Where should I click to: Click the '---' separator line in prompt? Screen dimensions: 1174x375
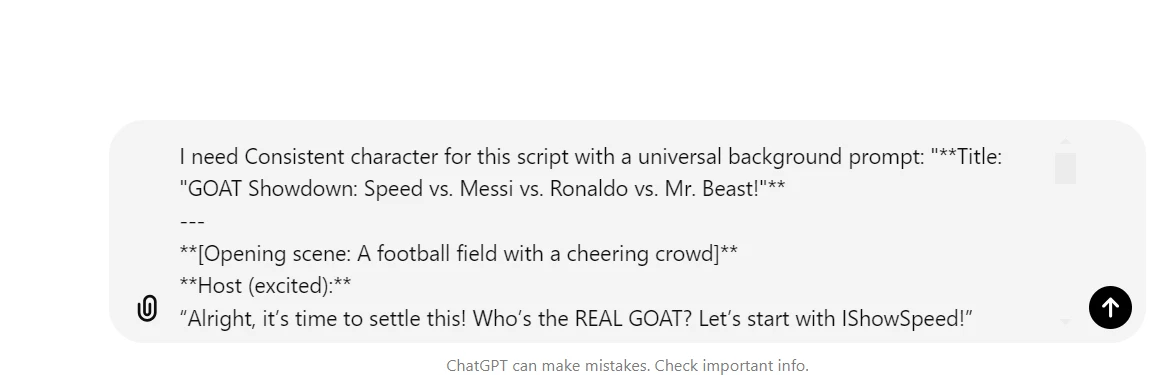pyautogui.click(x=192, y=222)
